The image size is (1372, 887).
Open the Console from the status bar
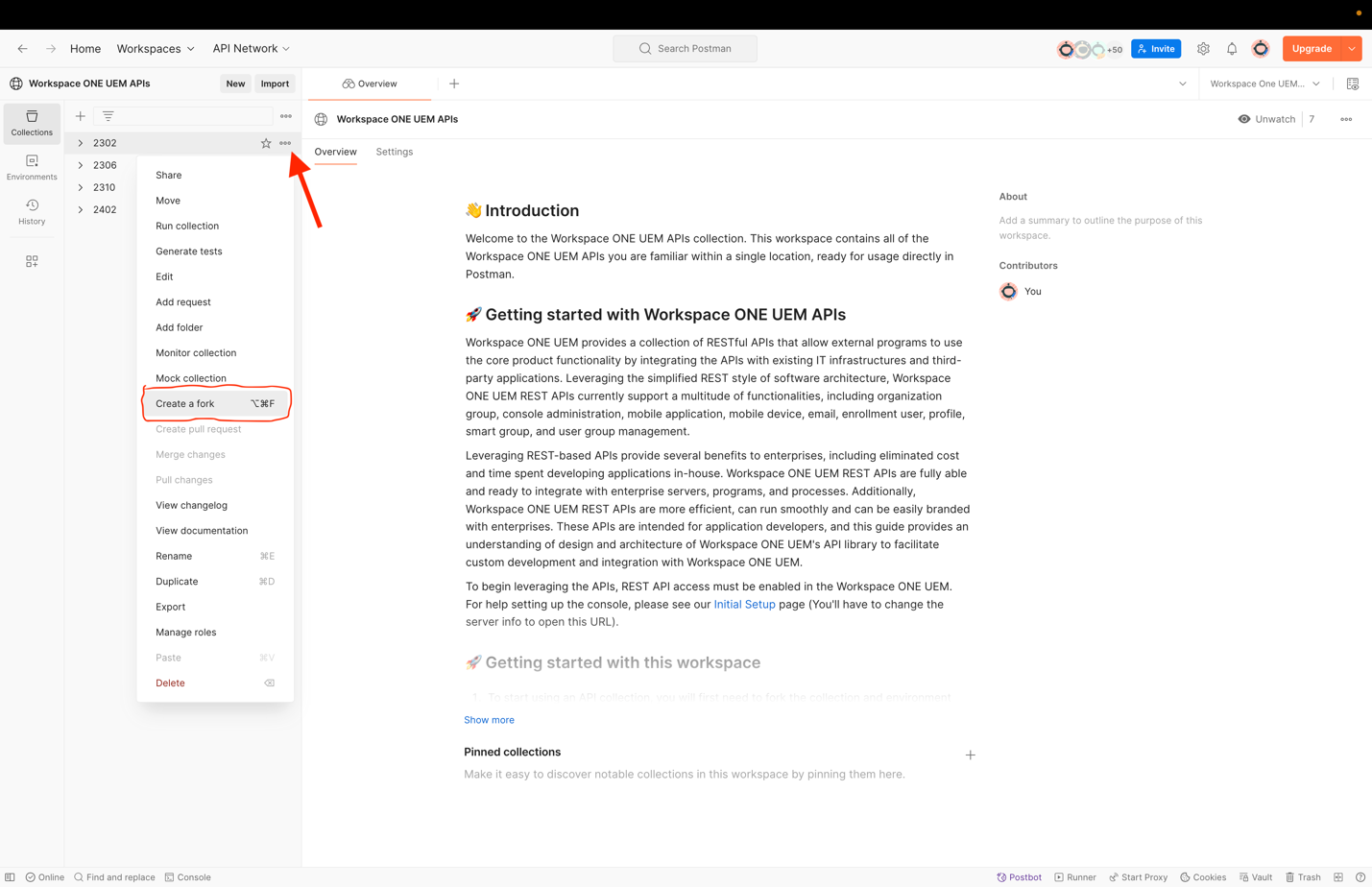pos(188,876)
